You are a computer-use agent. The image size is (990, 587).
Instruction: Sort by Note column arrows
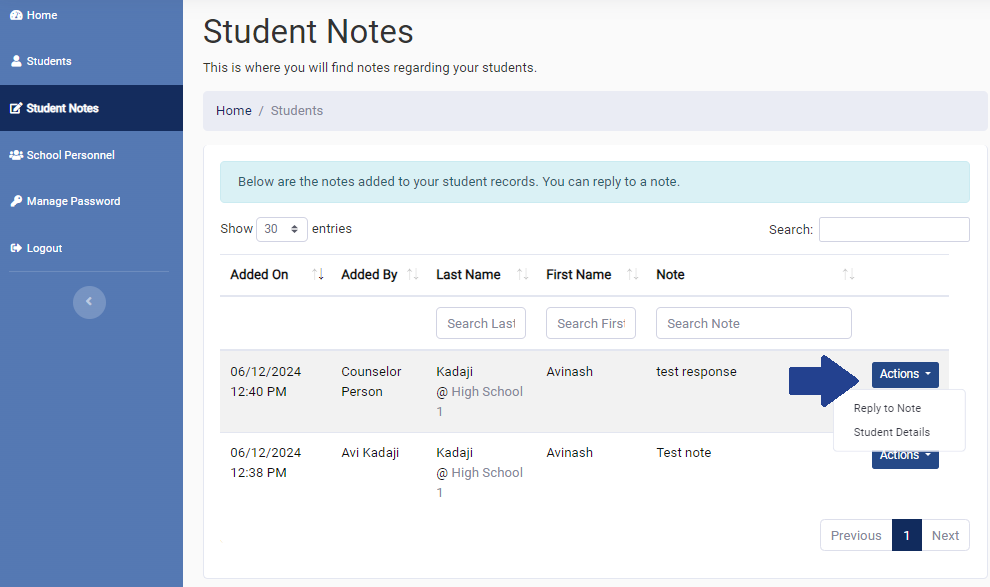(x=848, y=274)
